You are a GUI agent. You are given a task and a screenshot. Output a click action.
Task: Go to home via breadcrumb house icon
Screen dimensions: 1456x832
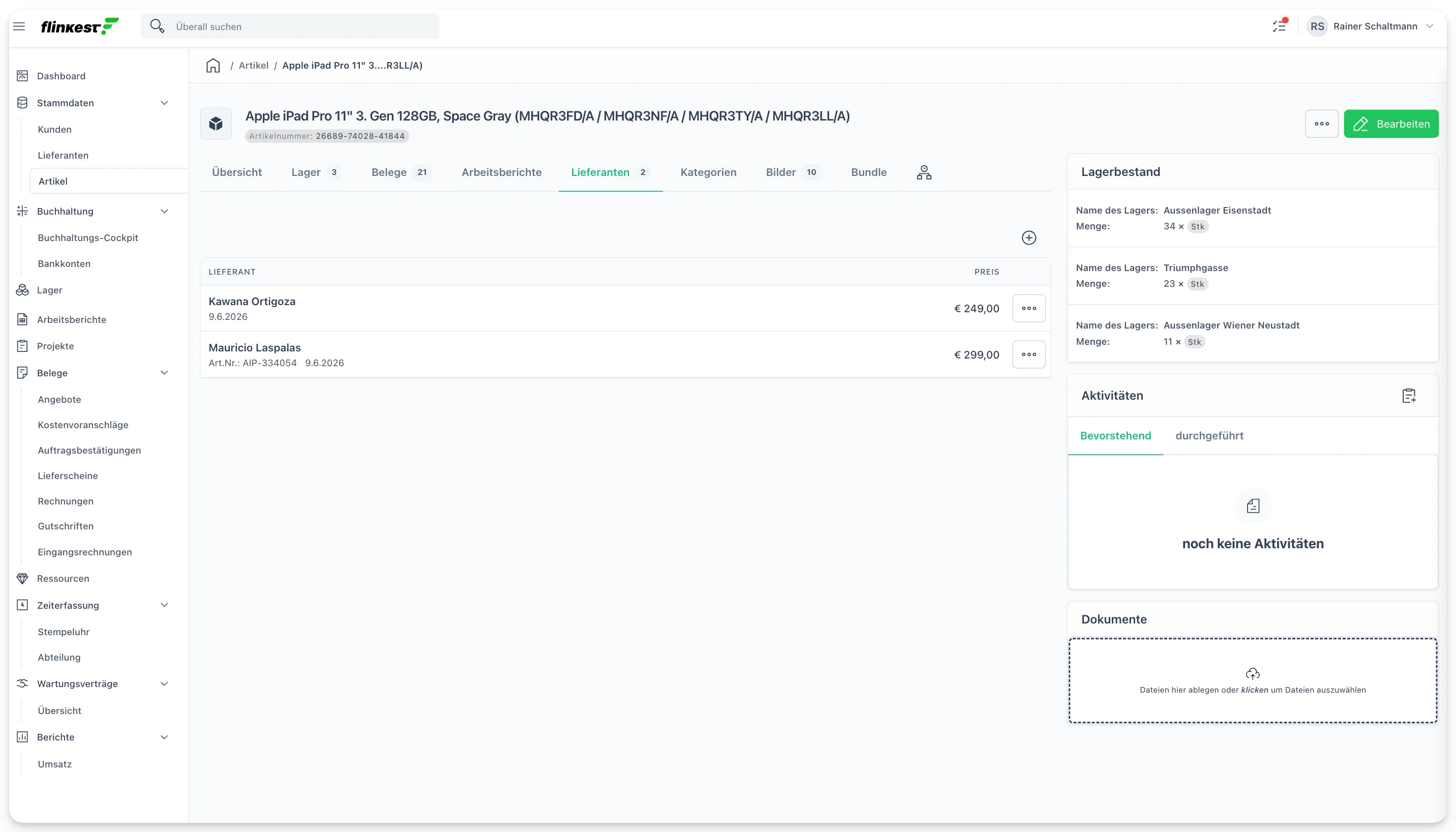[x=213, y=65]
